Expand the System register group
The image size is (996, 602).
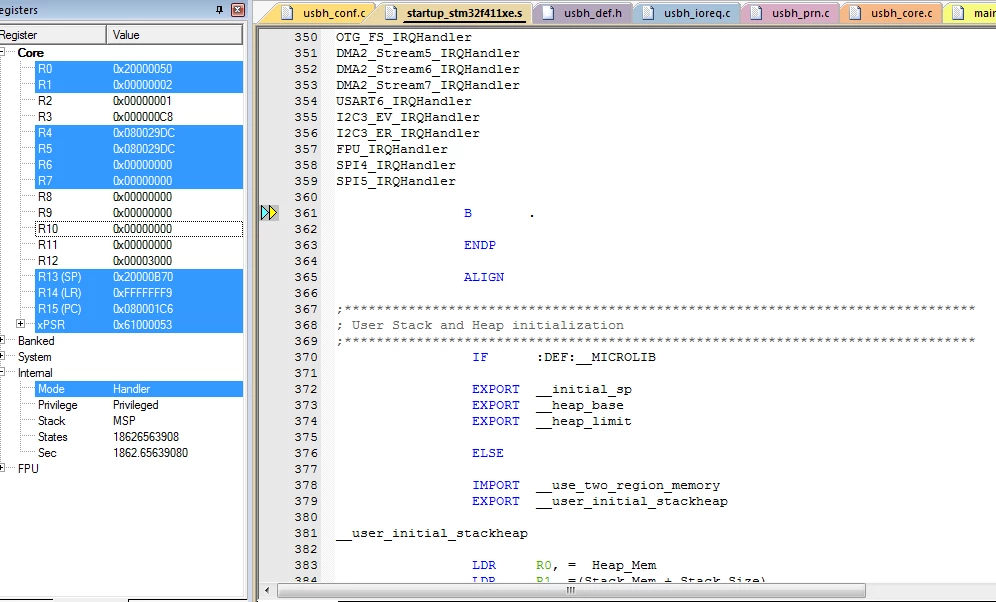tap(2, 356)
